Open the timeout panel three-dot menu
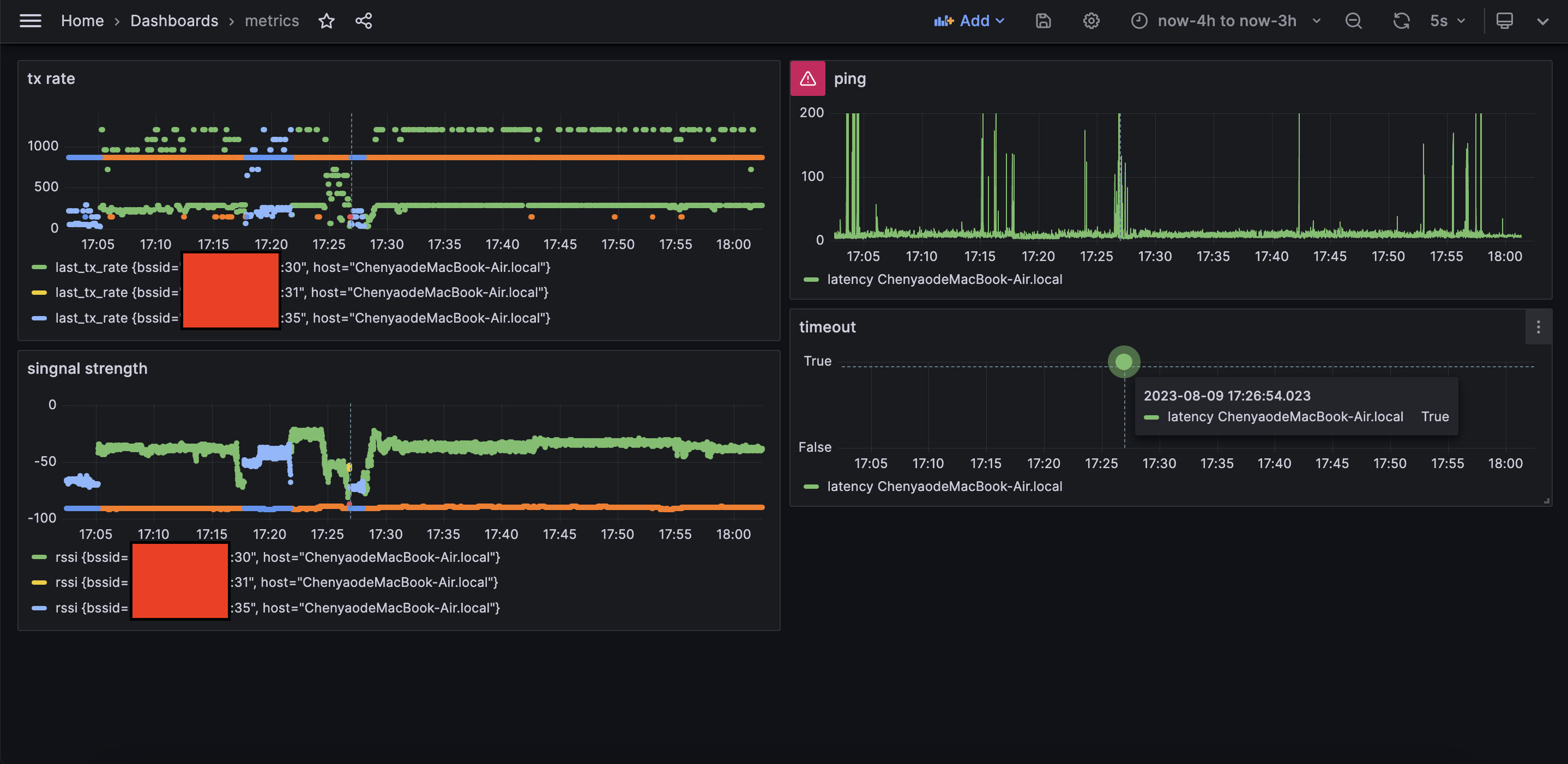Screen dimensions: 1568x764 [x=1537, y=326]
